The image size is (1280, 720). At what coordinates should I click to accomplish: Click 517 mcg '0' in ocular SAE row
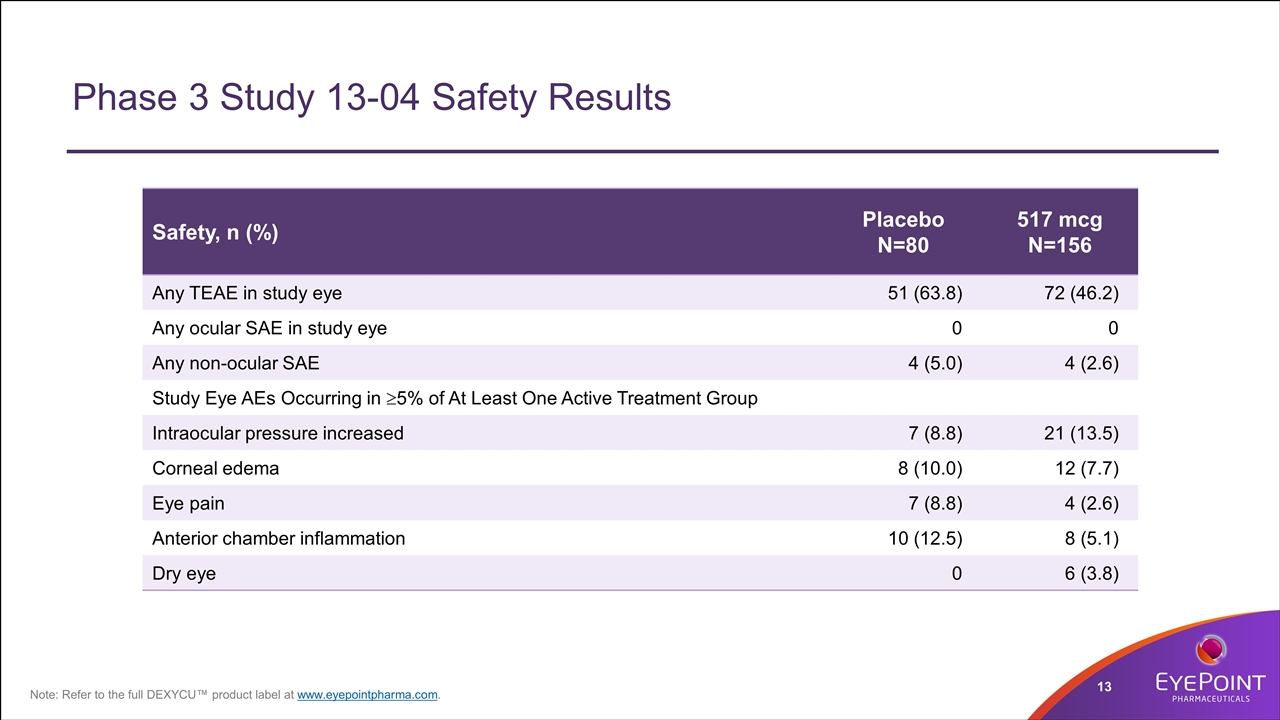[1113, 328]
